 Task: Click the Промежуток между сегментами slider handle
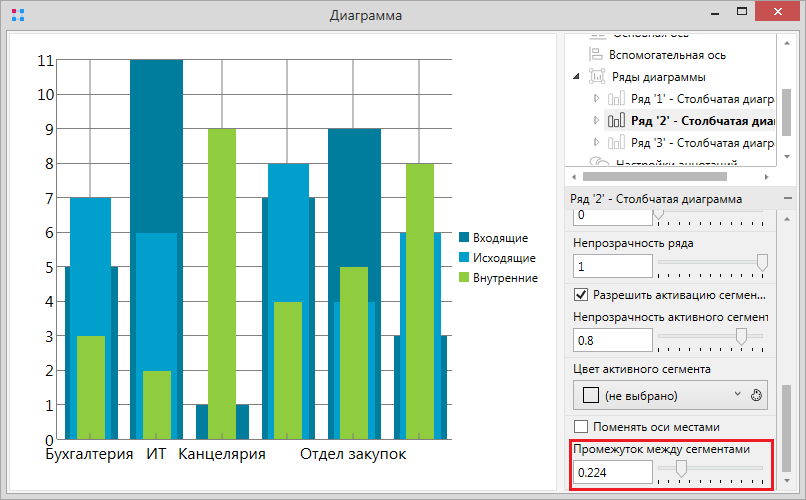pos(681,469)
